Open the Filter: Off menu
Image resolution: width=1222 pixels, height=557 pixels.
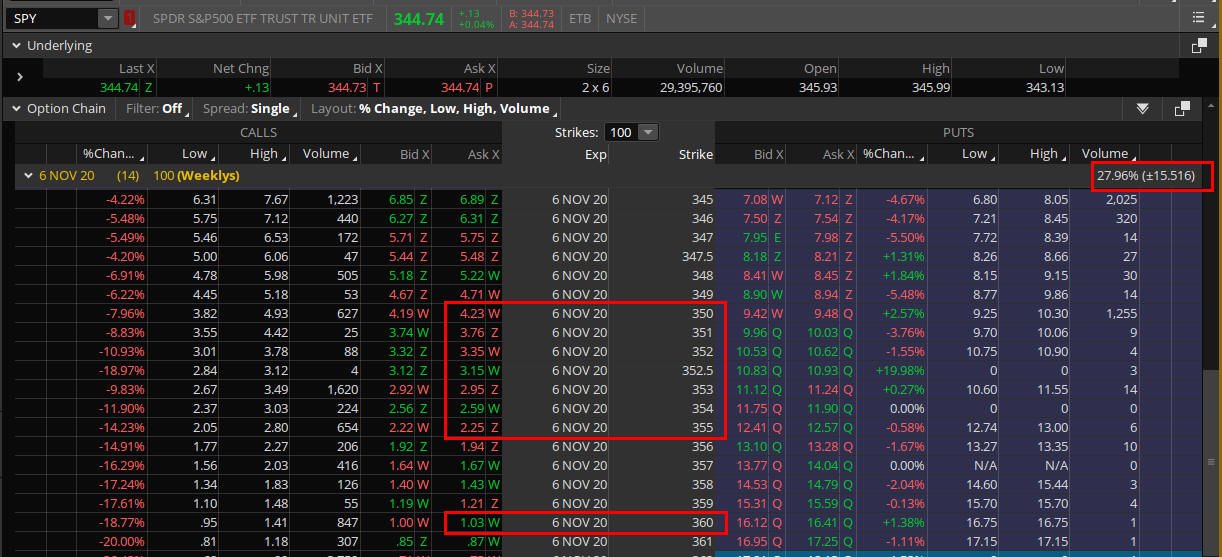[x=157, y=109]
